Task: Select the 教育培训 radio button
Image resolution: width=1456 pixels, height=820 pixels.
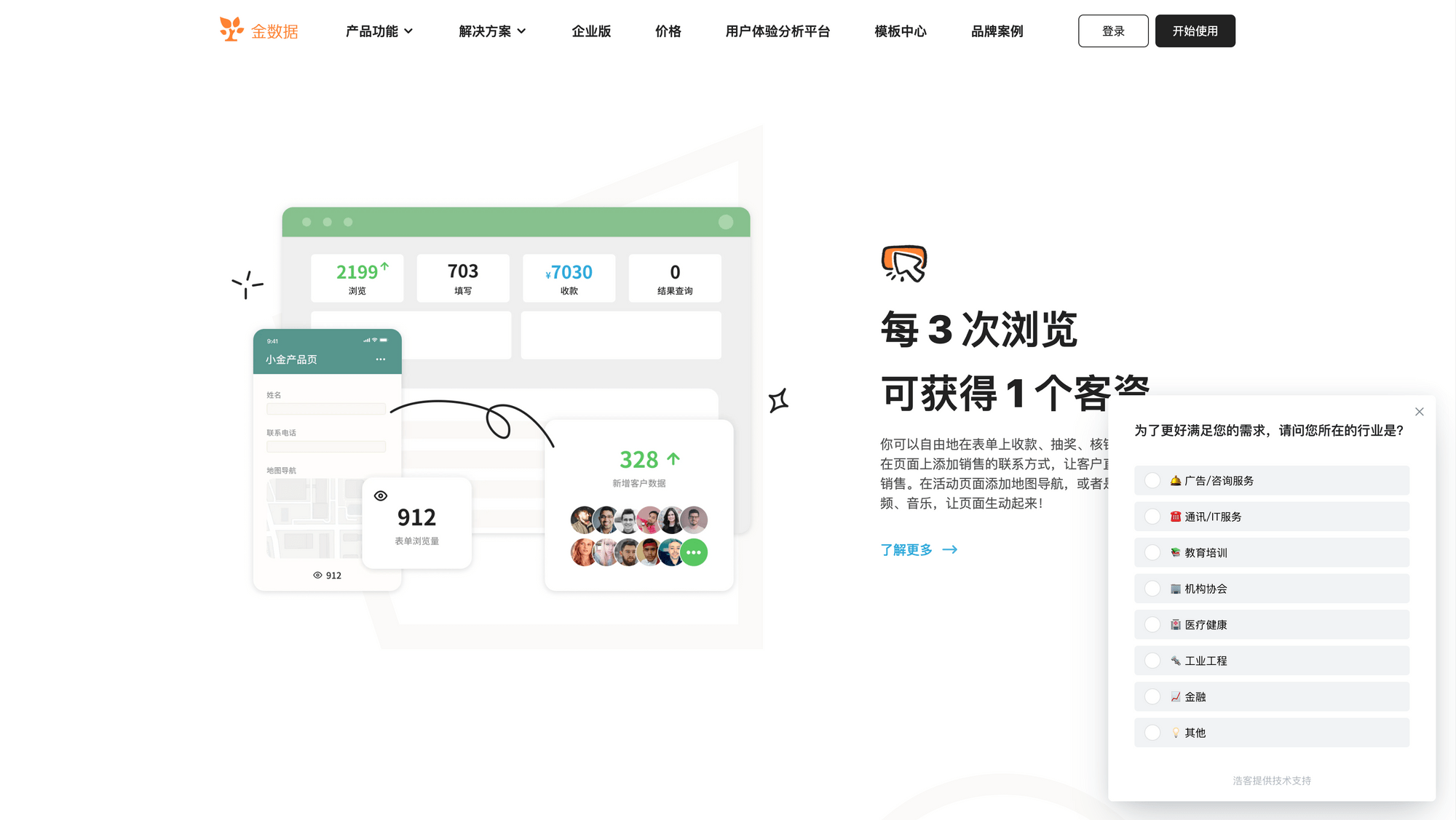Action: (1152, 552)
